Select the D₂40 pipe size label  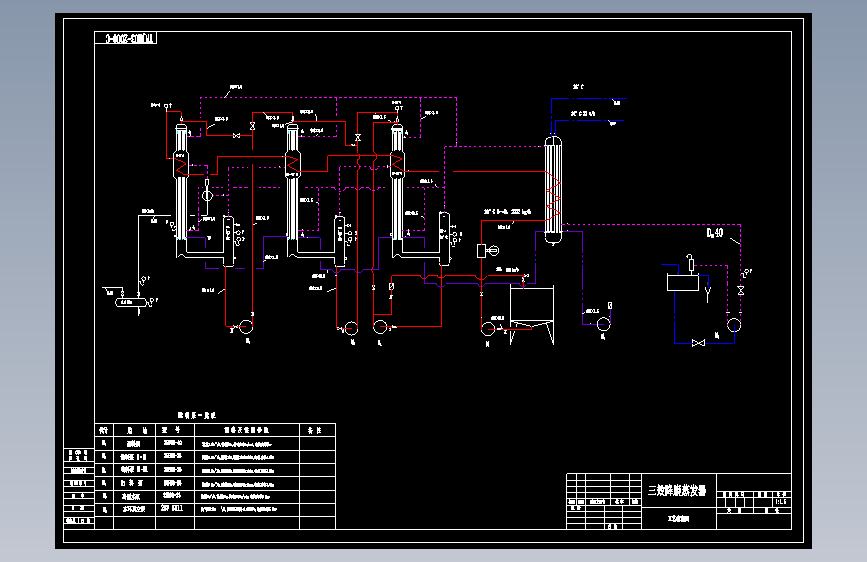(715, 233)
